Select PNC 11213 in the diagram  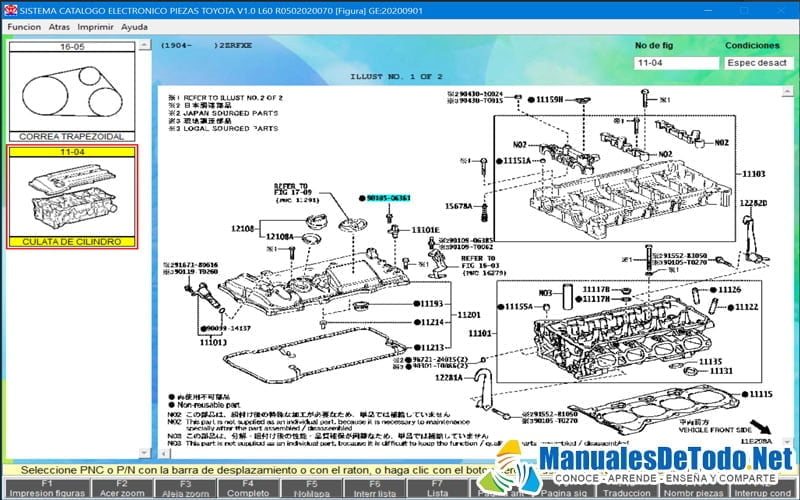click(432, 347)
